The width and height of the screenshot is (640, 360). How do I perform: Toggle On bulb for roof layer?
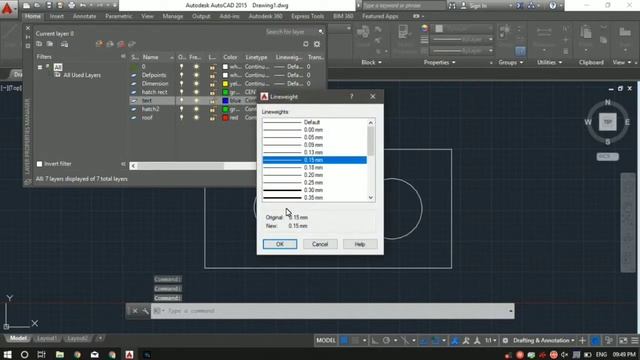coord(182,118)
